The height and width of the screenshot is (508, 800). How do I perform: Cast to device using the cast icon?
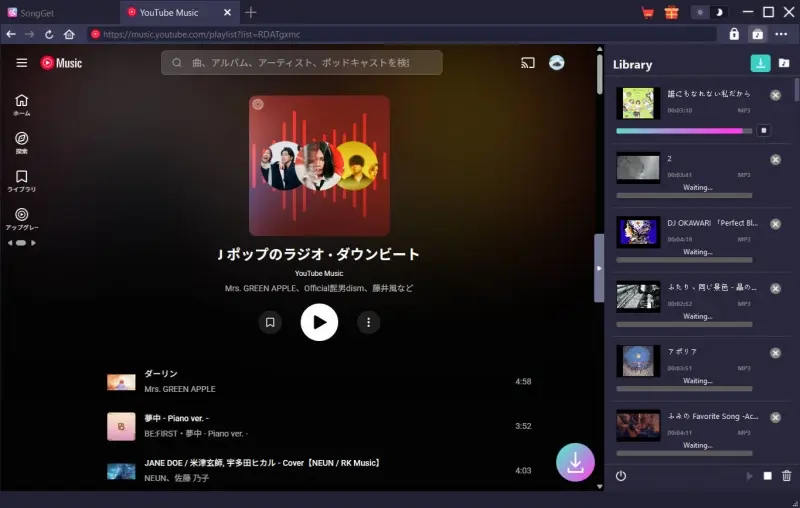point(528,63)
